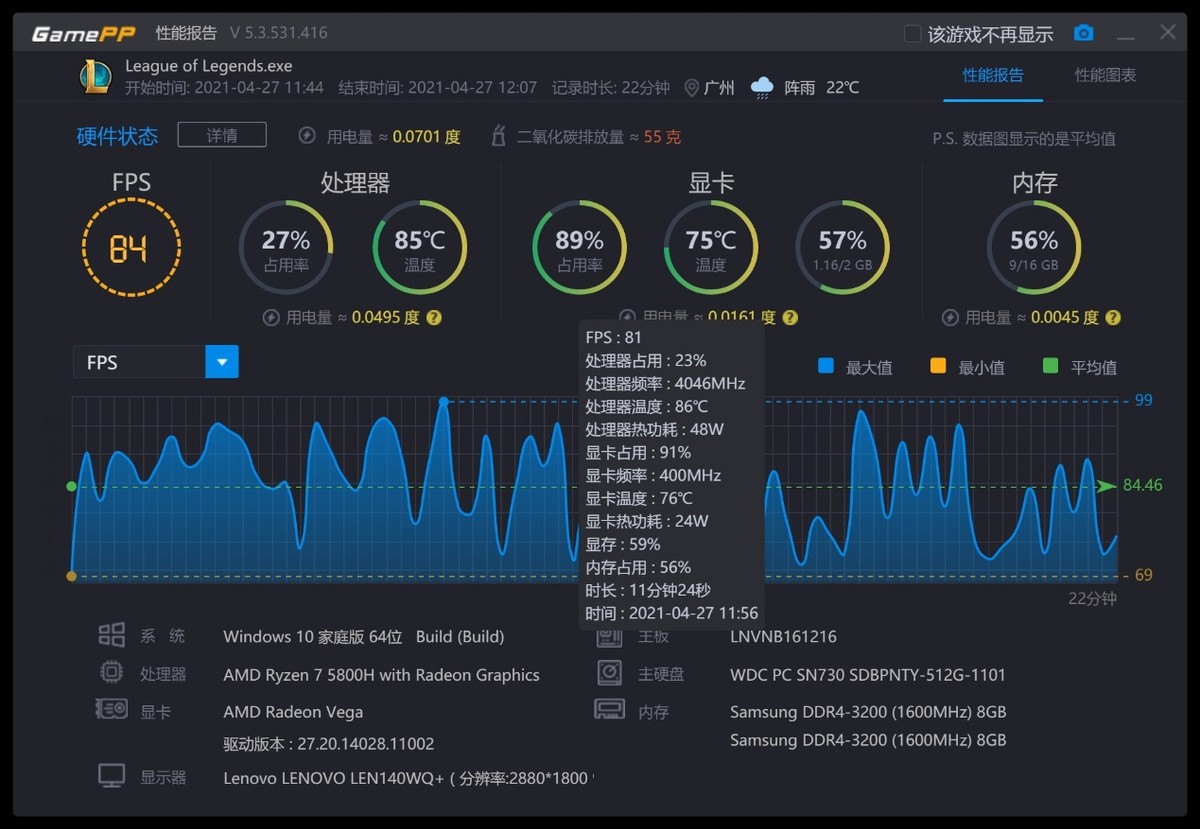Viewport: 1200px width, 829px height.
Task: Click the WDC PC SN730 disk name
Action: point(868,675)
